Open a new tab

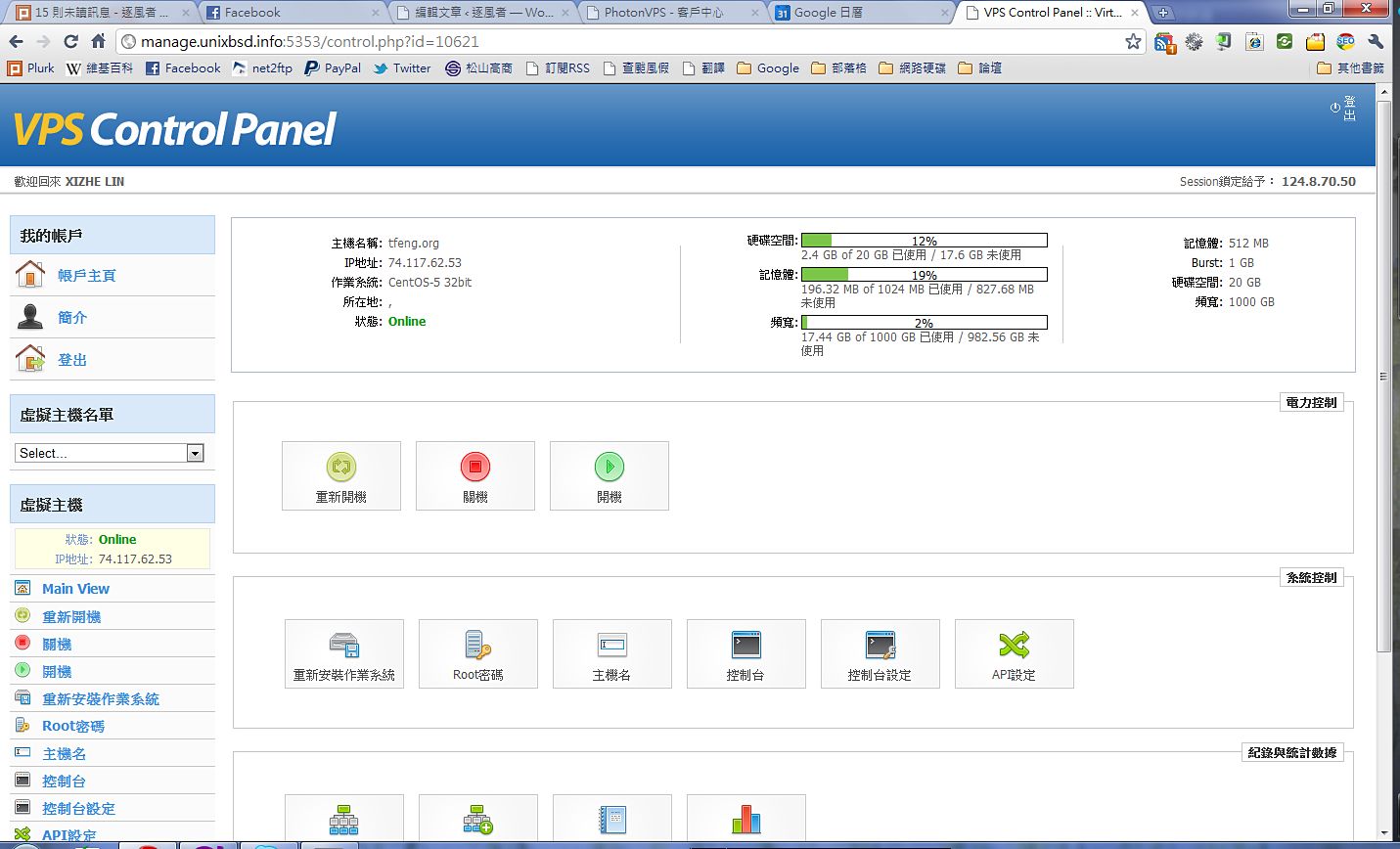(1162, 13)
